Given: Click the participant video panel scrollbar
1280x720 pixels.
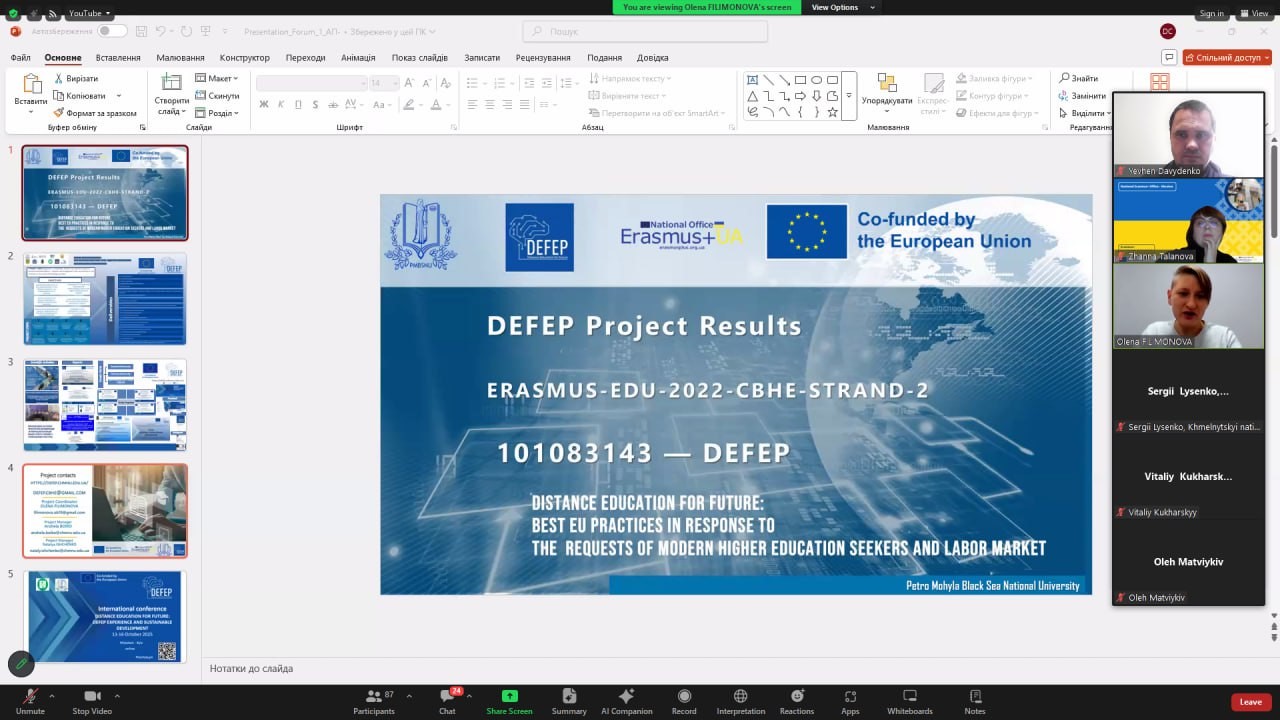Looking at the screenshot, I should click(x=1274, y=190).
